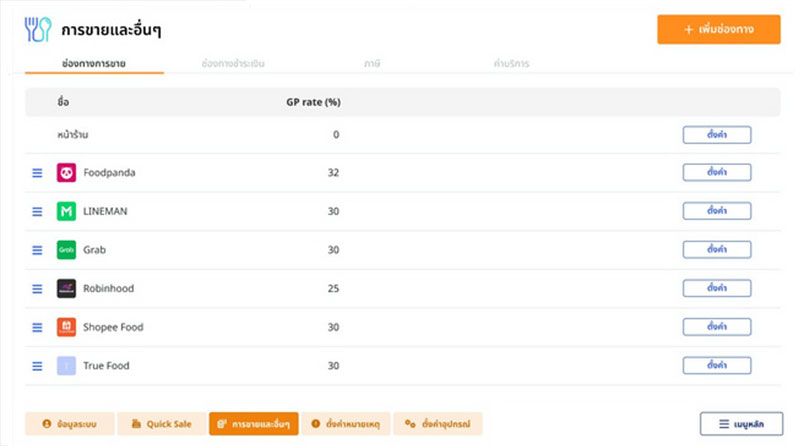
Task: Open ตั้งค่า for the LINEMAN channel
Action: coord(716,212)
